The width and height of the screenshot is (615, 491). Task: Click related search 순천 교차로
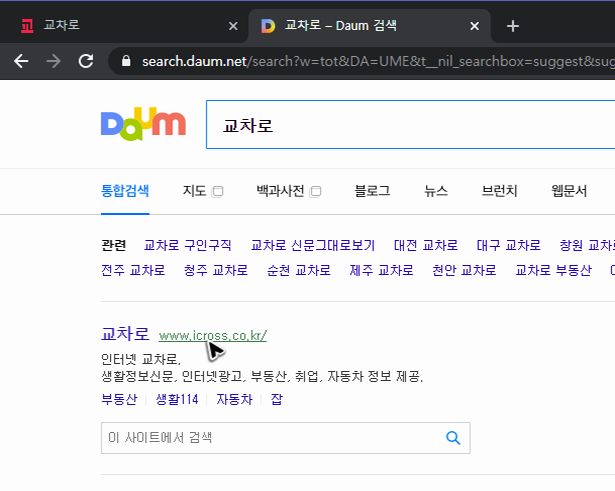point(298,270)
